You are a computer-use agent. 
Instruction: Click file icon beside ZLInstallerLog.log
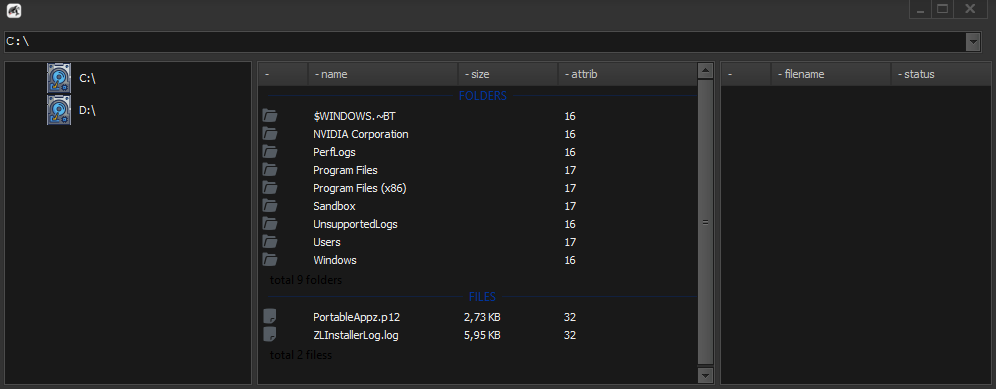point(269,334)
